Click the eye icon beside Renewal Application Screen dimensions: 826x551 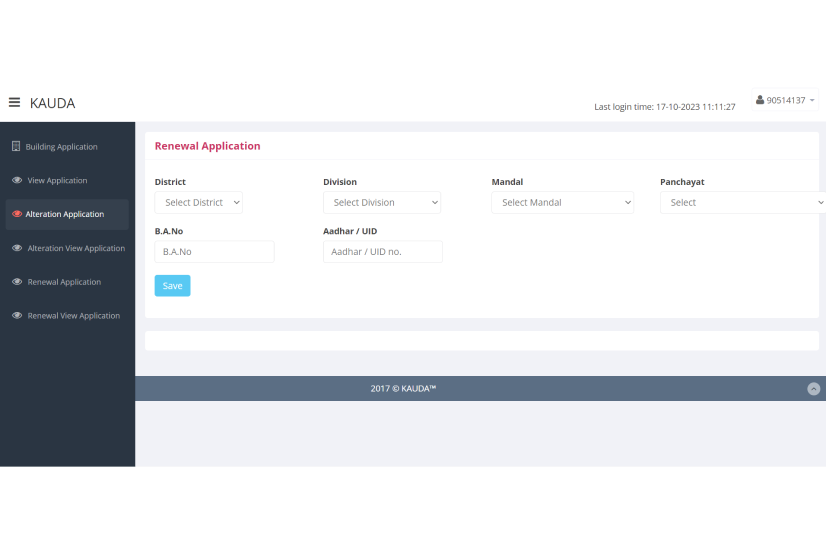click(x=17, y=282)
